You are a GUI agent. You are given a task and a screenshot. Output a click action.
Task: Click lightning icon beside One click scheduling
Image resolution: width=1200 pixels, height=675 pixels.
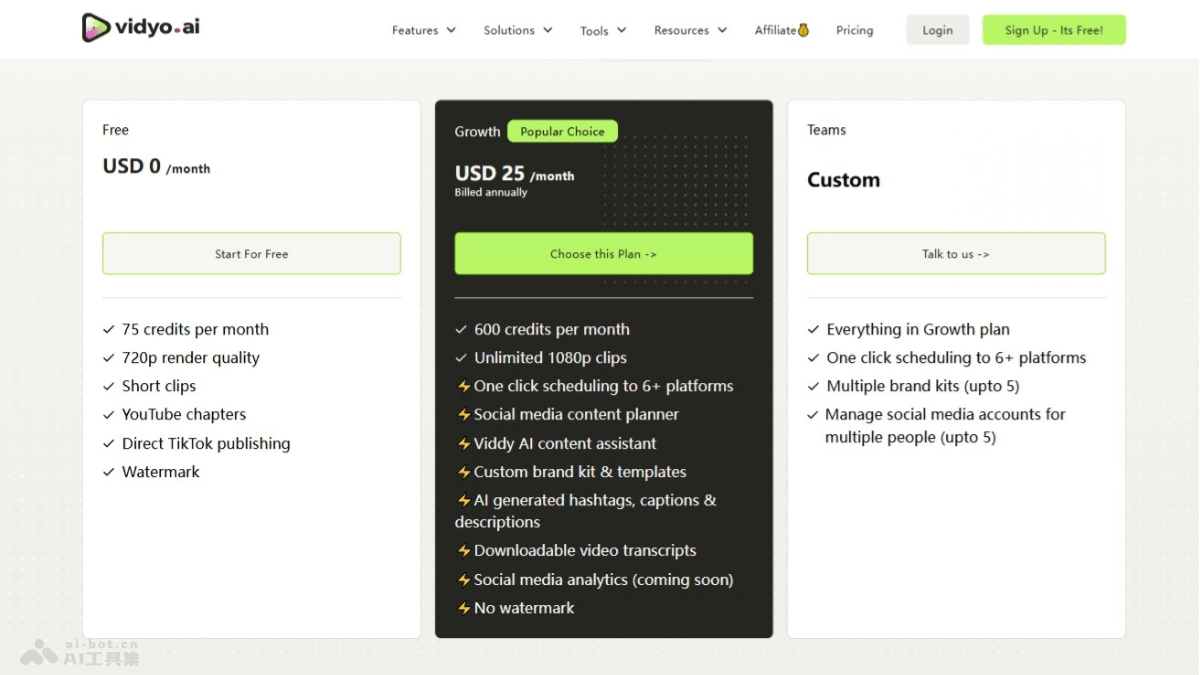464,387
